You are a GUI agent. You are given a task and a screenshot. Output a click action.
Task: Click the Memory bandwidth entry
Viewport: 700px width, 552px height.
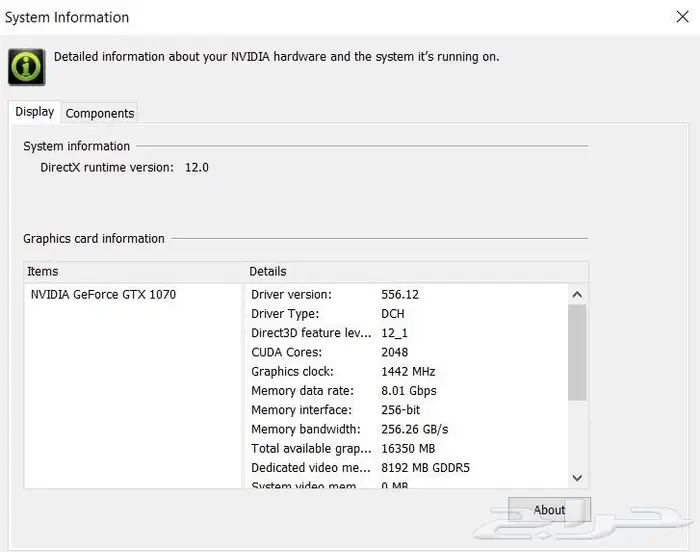[x=307, y=430]
